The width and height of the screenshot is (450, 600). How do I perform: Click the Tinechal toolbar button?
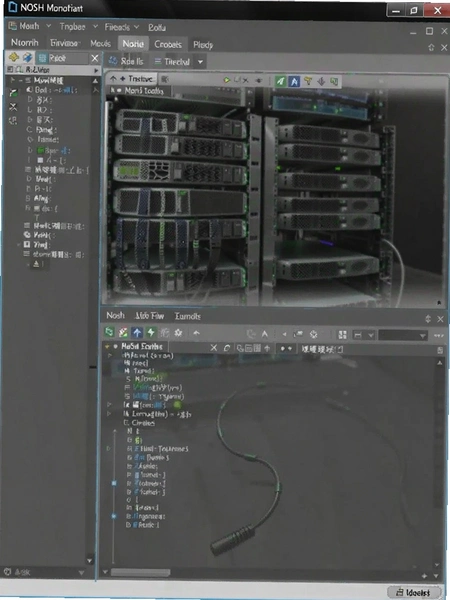pyautogui.click(x=173, y=62)
